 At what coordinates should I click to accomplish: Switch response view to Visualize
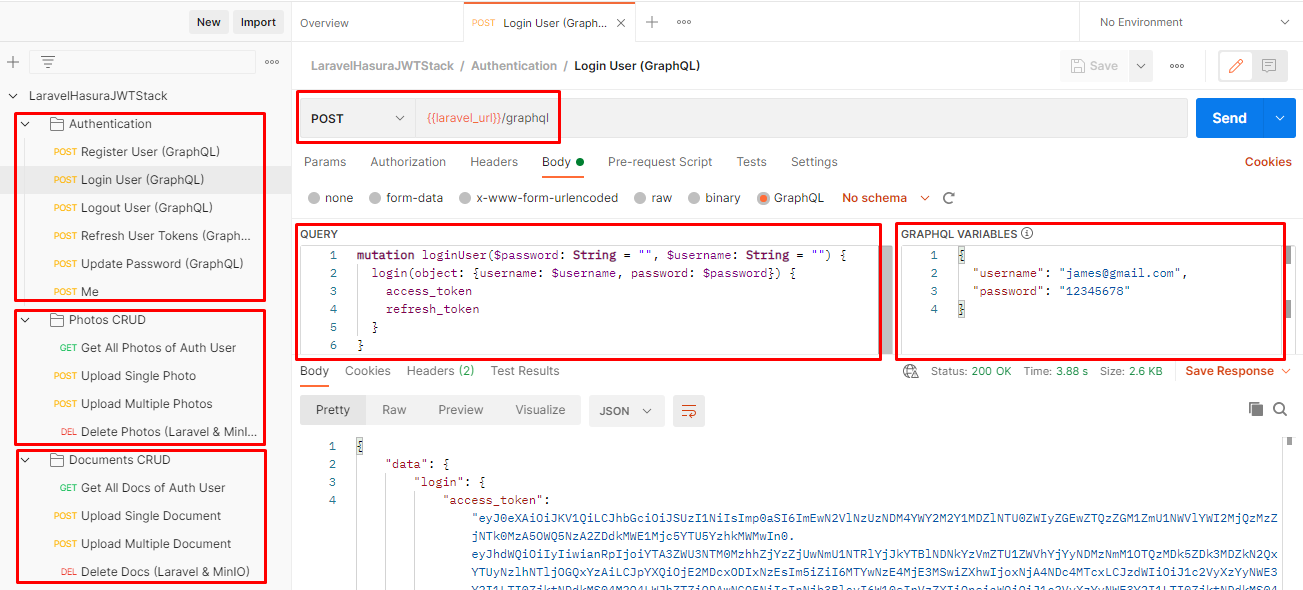click(540, 410)
